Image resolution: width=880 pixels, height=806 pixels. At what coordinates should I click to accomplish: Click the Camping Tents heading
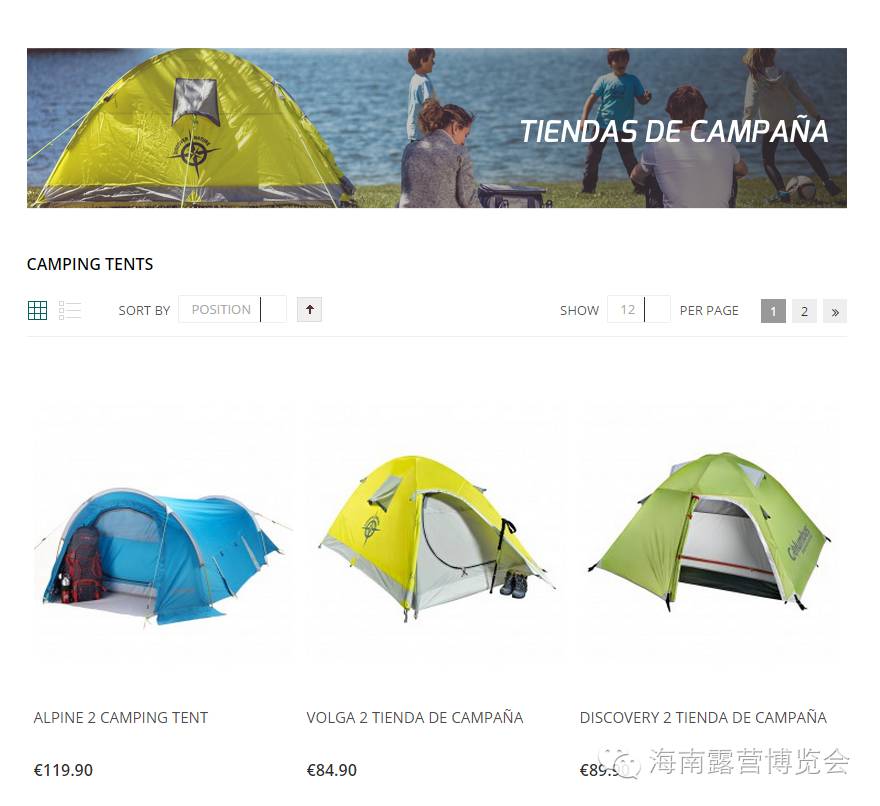pos(90,264)
